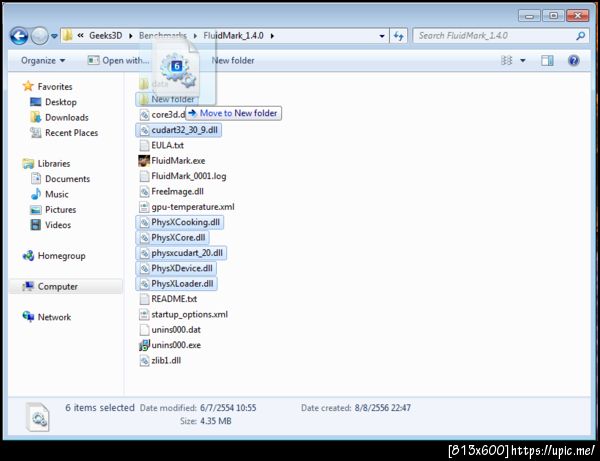Open Desktop in the navigation pane

[x=61, y=102]
